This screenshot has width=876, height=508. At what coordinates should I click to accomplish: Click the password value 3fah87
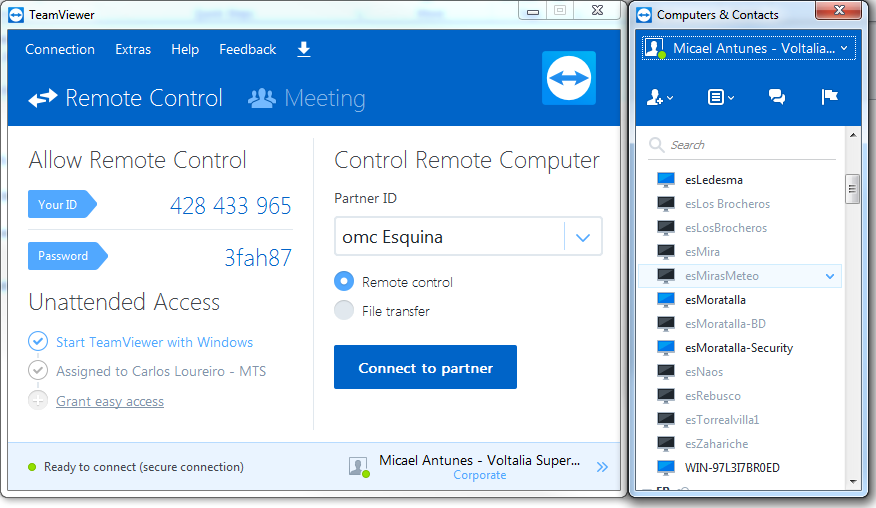click(x=258, y=258)
